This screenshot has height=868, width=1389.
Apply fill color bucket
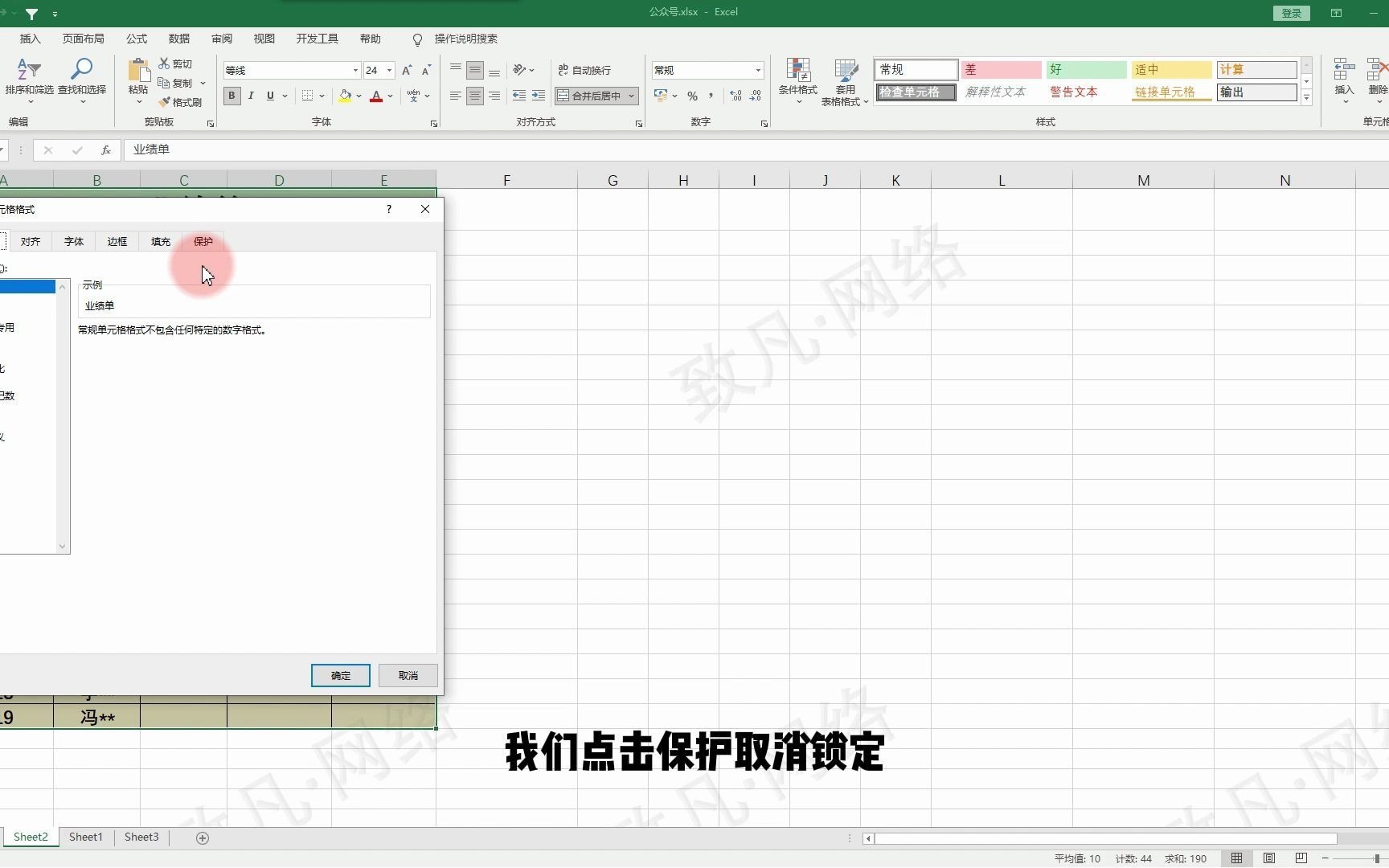(x=345, y=96)
